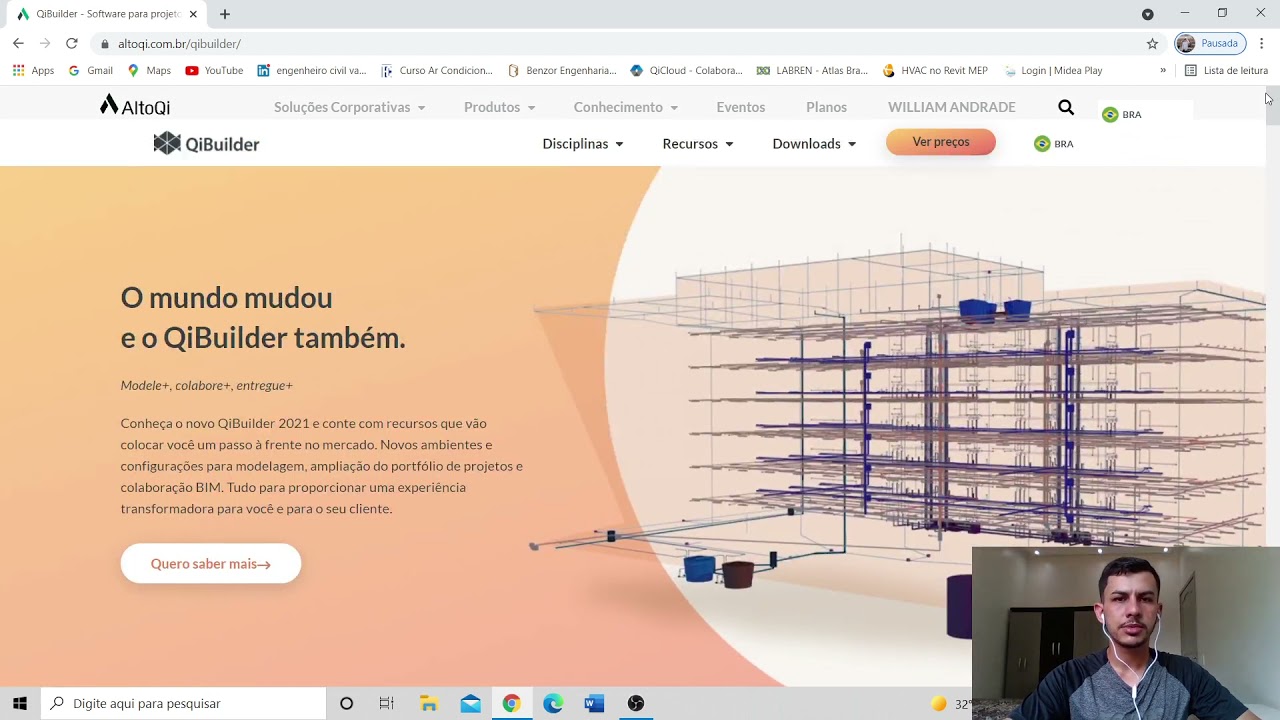This screenshot has width=1280, height=720.
Task: Reload the page
Action: click(72, 43)
